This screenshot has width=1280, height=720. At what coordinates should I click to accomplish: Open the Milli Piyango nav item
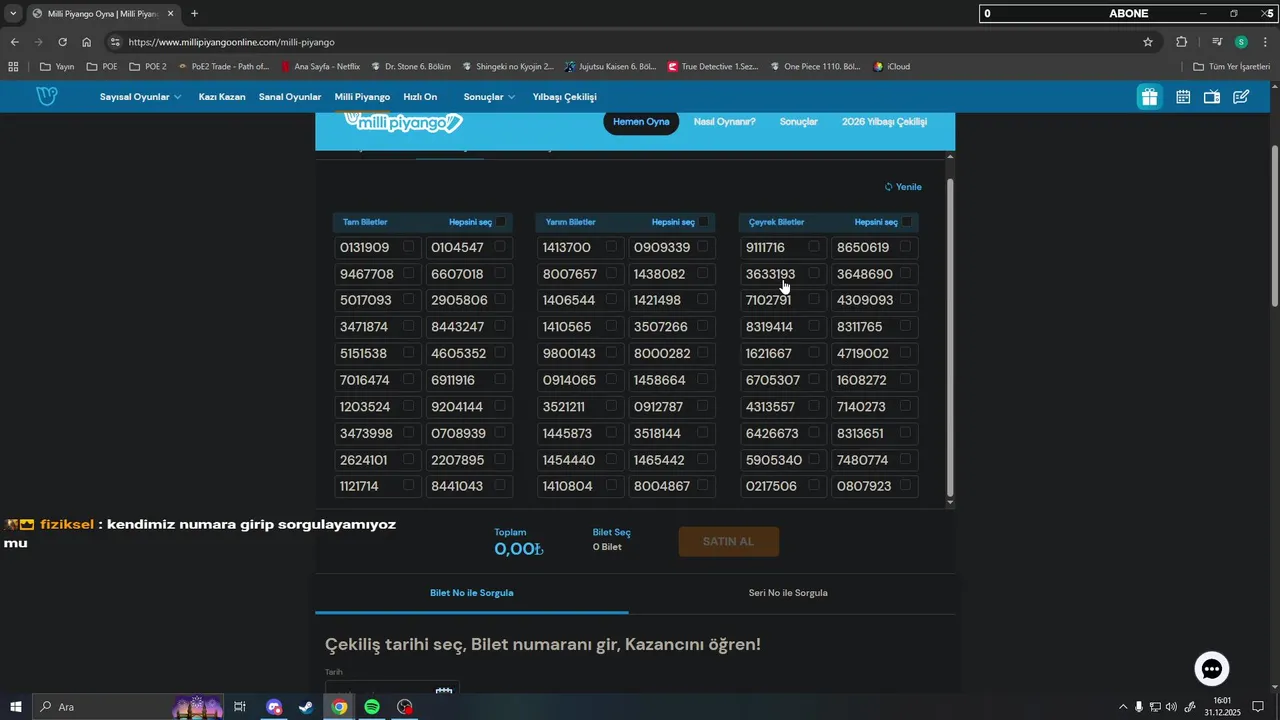click(362, 97)
